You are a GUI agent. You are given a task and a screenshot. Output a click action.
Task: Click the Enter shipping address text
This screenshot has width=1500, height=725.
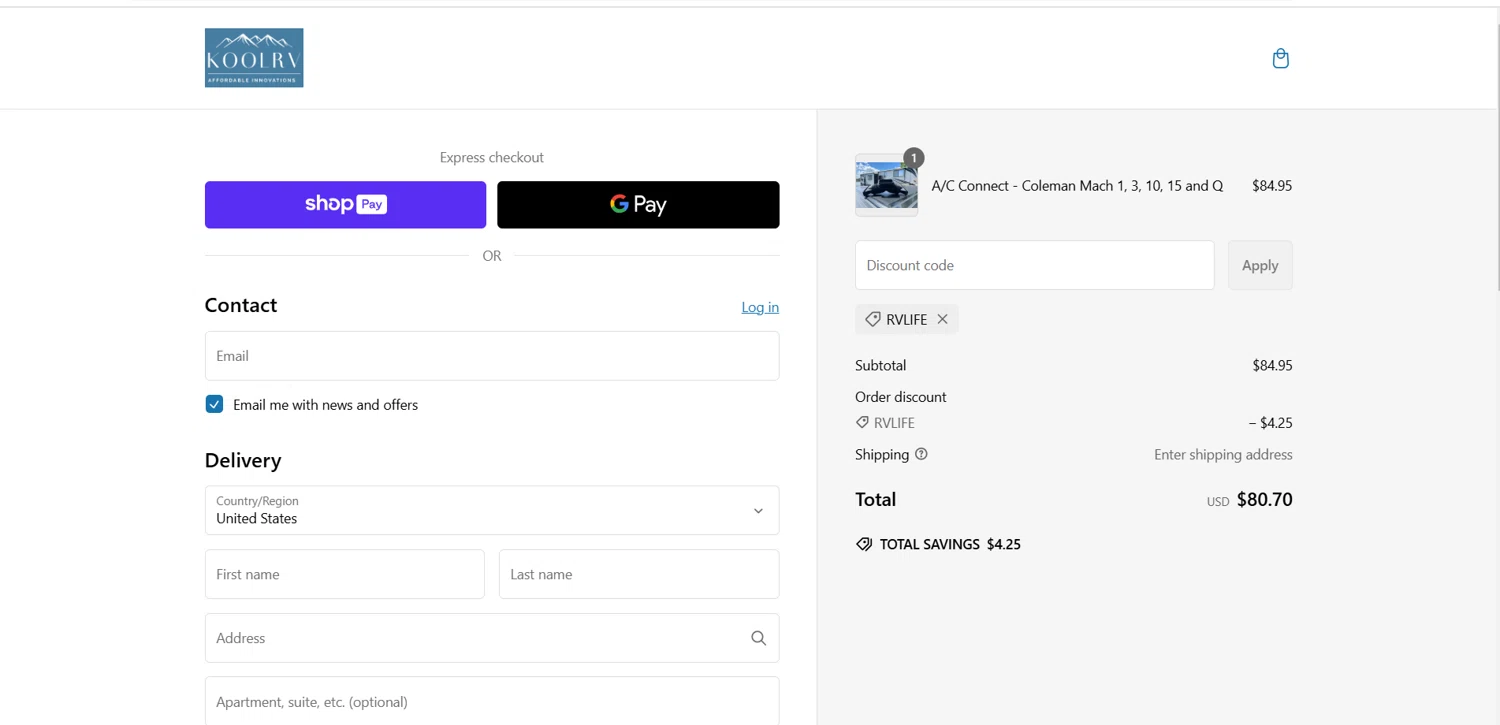[1223, 454]
